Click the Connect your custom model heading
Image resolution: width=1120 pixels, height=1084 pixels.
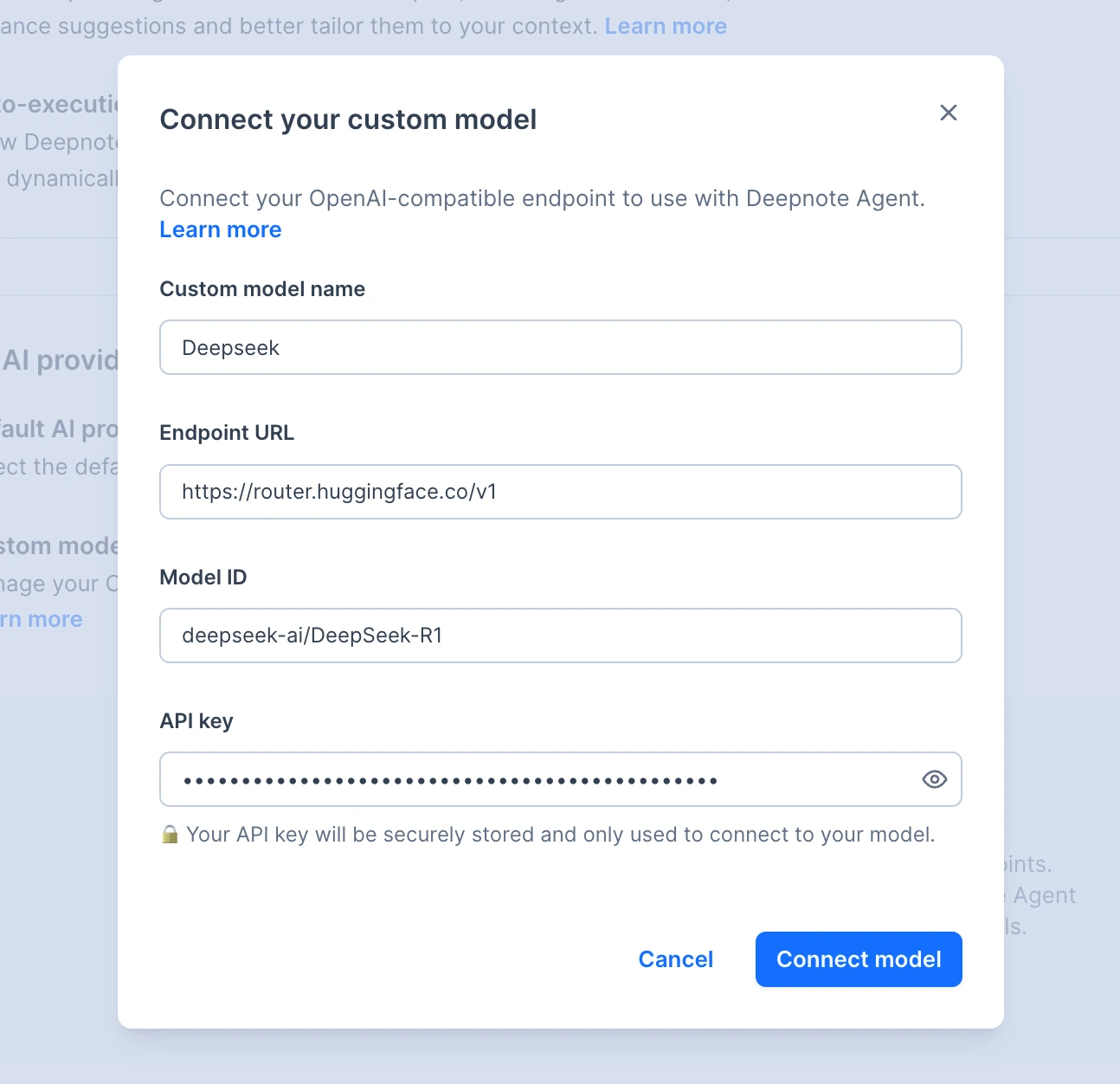[x=348, y=119]
